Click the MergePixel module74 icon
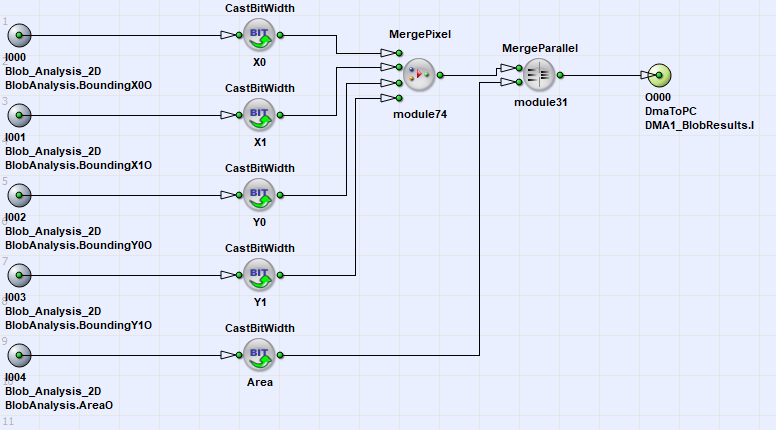Image resolution: width=776 pixels, height=430 pixels. coord(419,75)
